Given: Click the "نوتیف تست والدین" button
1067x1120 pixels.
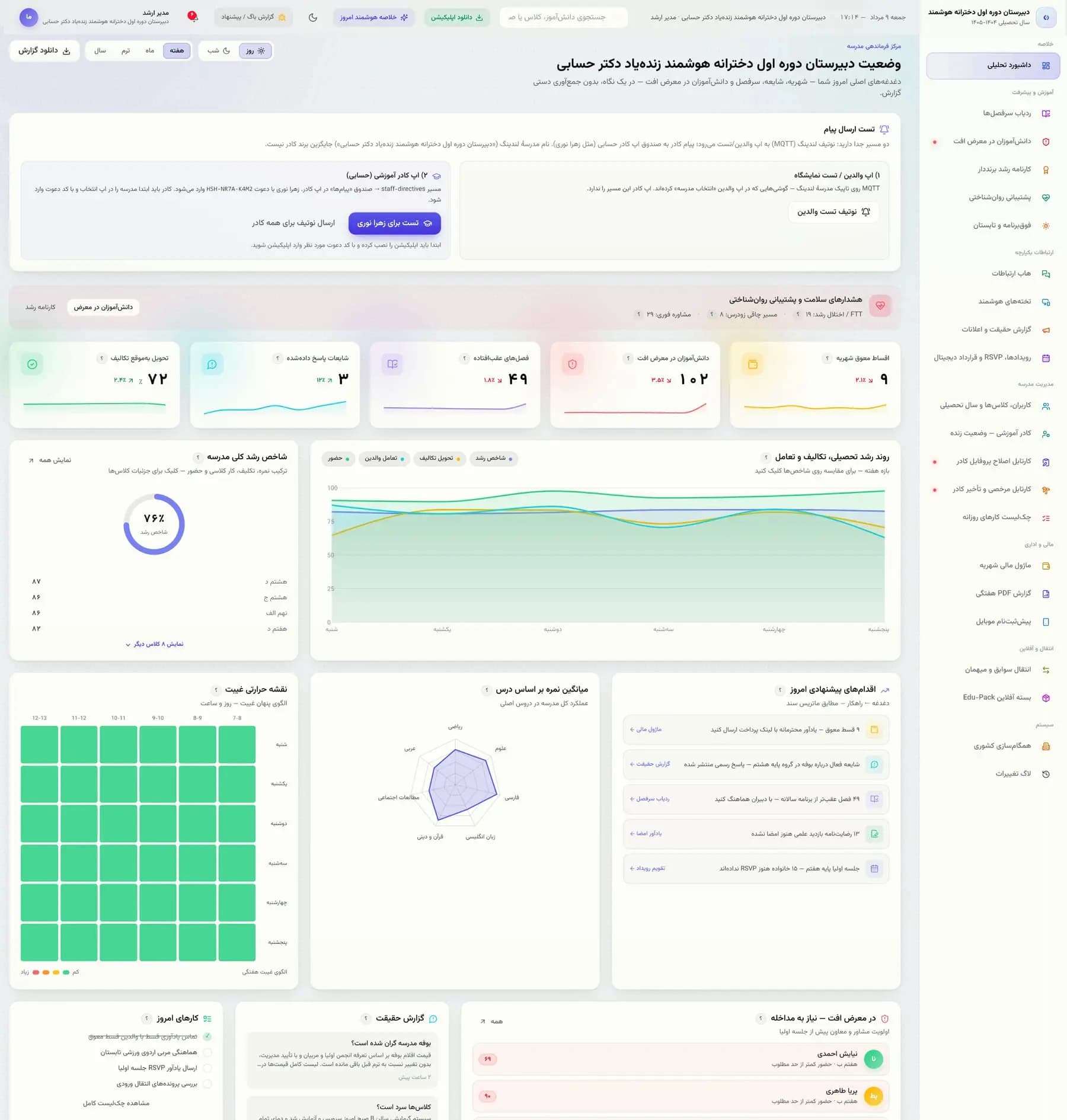Looking at the screenshot, I should point(833,212).
